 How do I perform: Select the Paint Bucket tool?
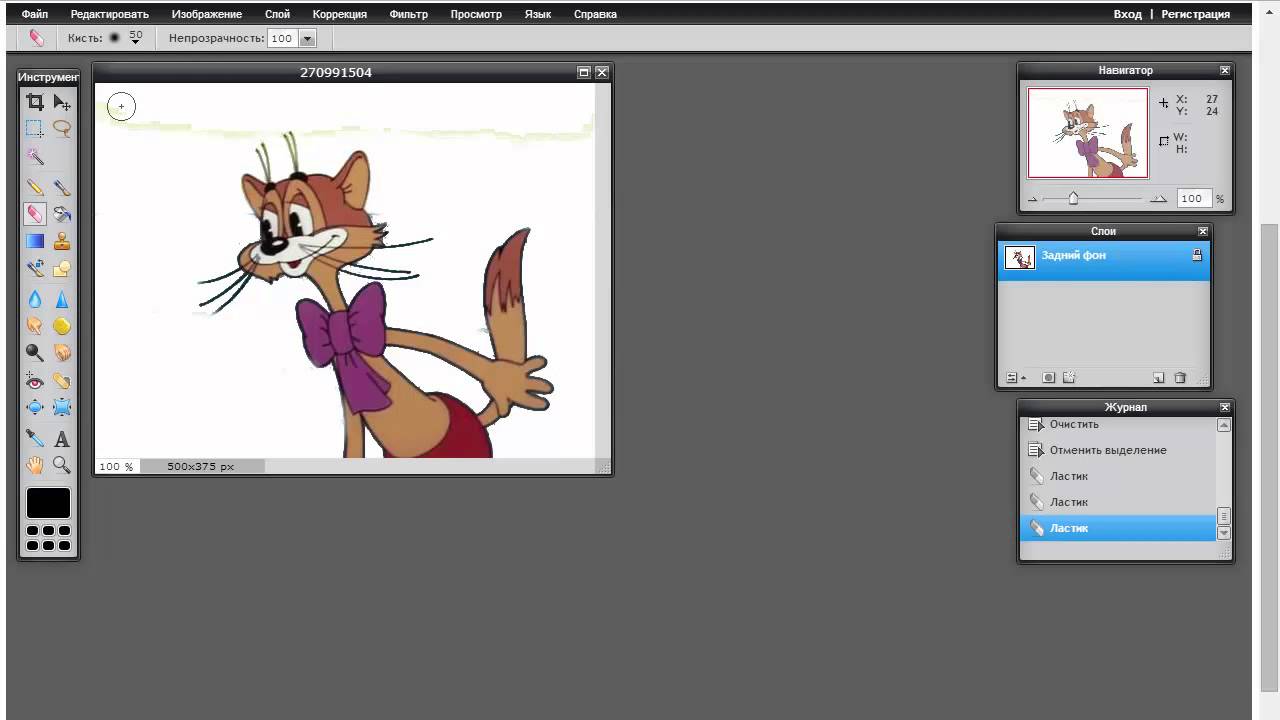click(x=62, y=213)
